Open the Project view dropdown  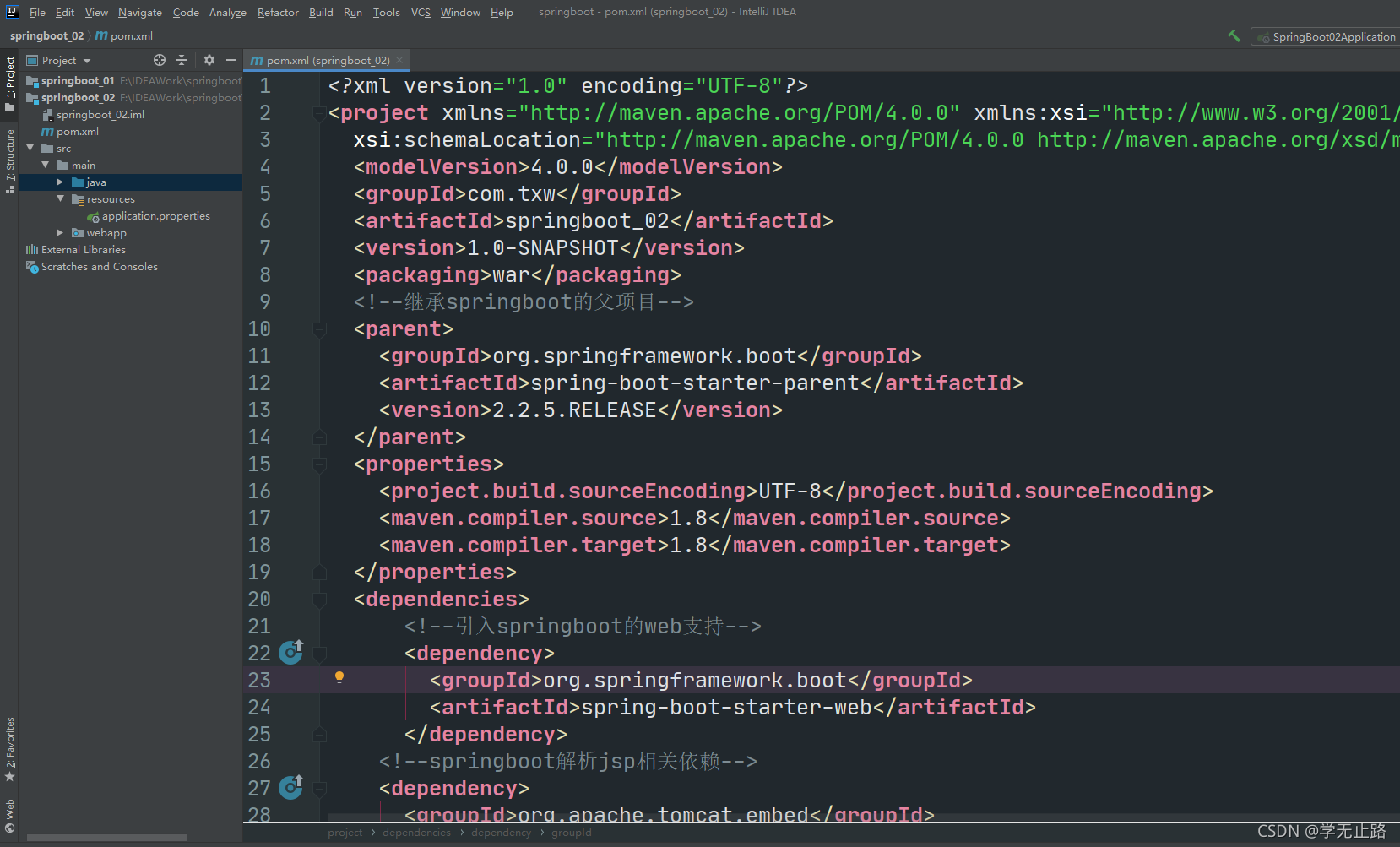click(58, 61)
